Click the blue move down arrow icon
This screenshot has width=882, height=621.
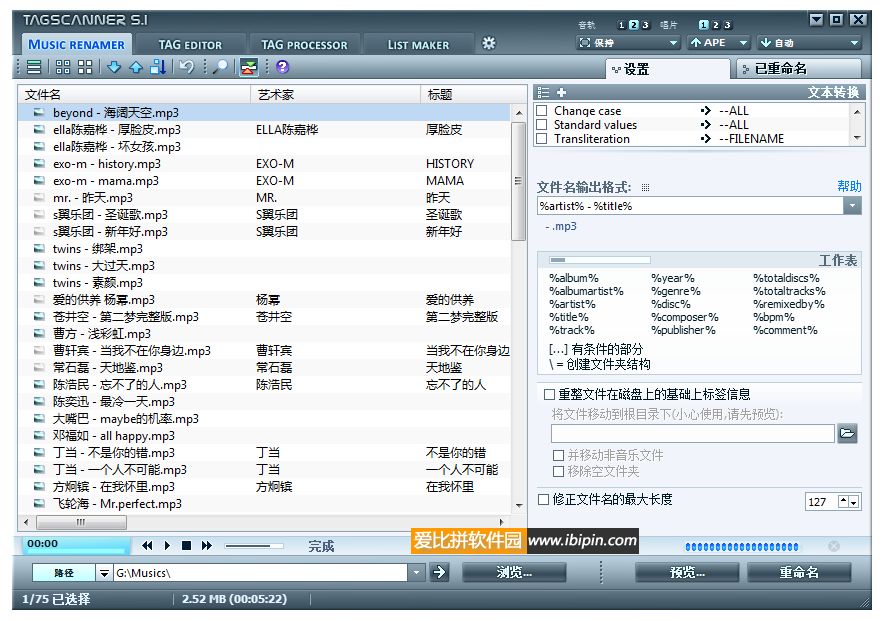tap(114, 68)
